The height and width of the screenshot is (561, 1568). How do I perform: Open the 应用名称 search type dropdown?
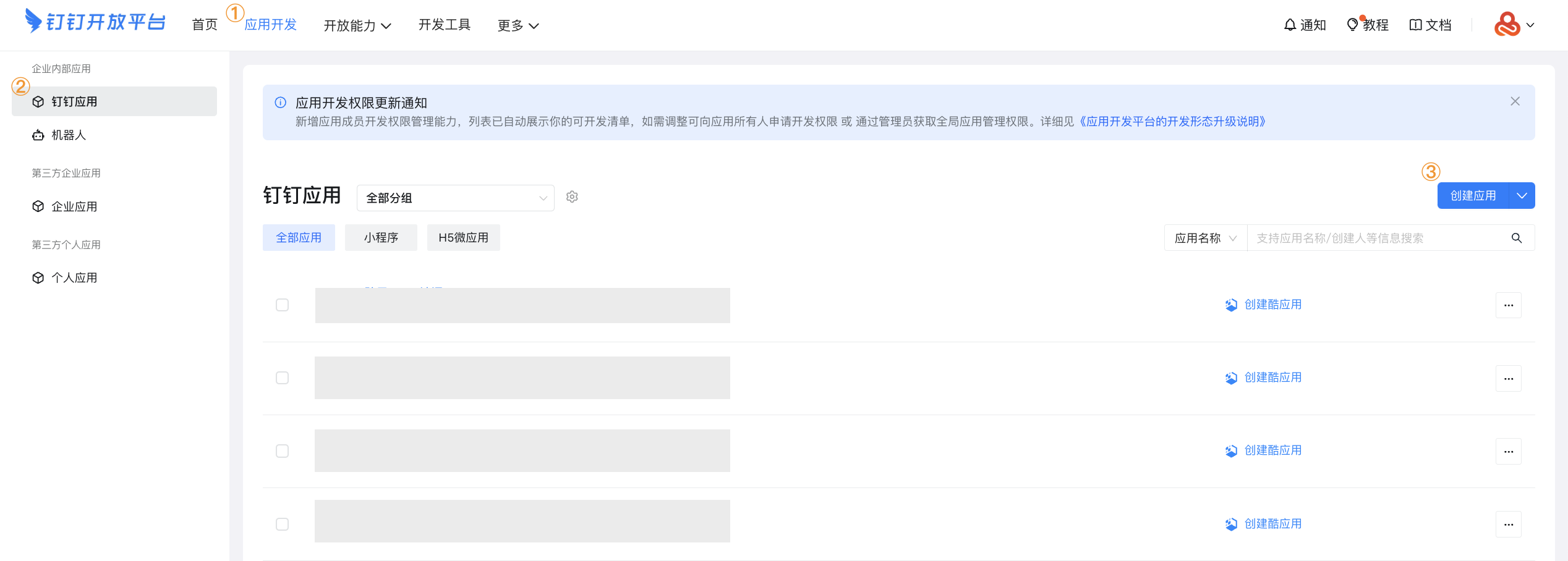(1206, 238)
